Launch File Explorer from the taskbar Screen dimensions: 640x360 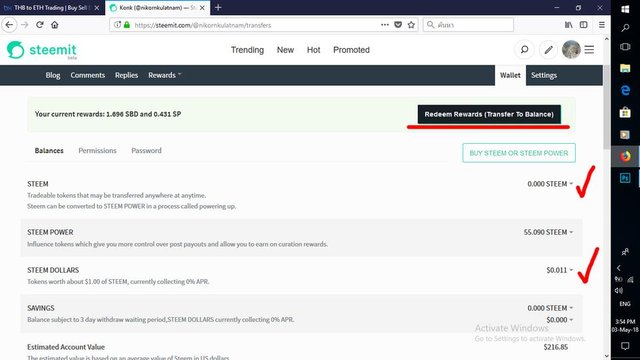625,68
